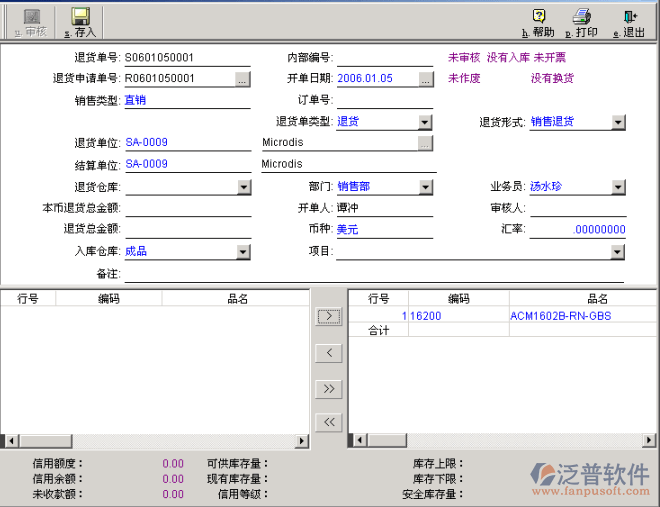This screenshot has width=660, height=507.
Task: Open the 退货形式 dropdown list
Action: [x=618, y=122]
